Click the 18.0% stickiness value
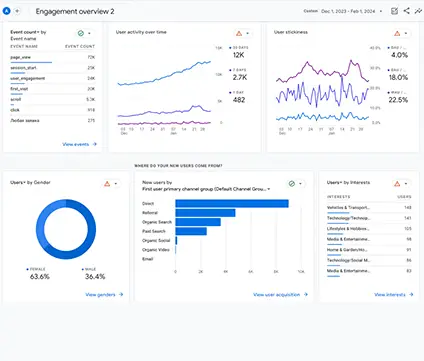The width and height of the screenshot is (424, 361). point(398,78)
